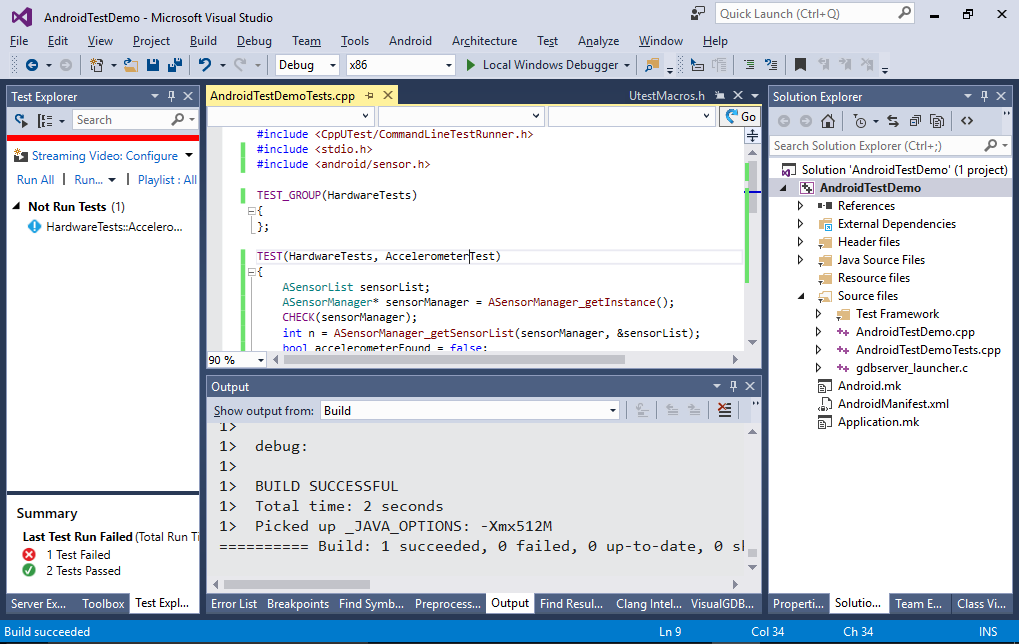Switch to the Error List tab
This screenshot has width=1019, height=644.
click(x=234, y=604)
